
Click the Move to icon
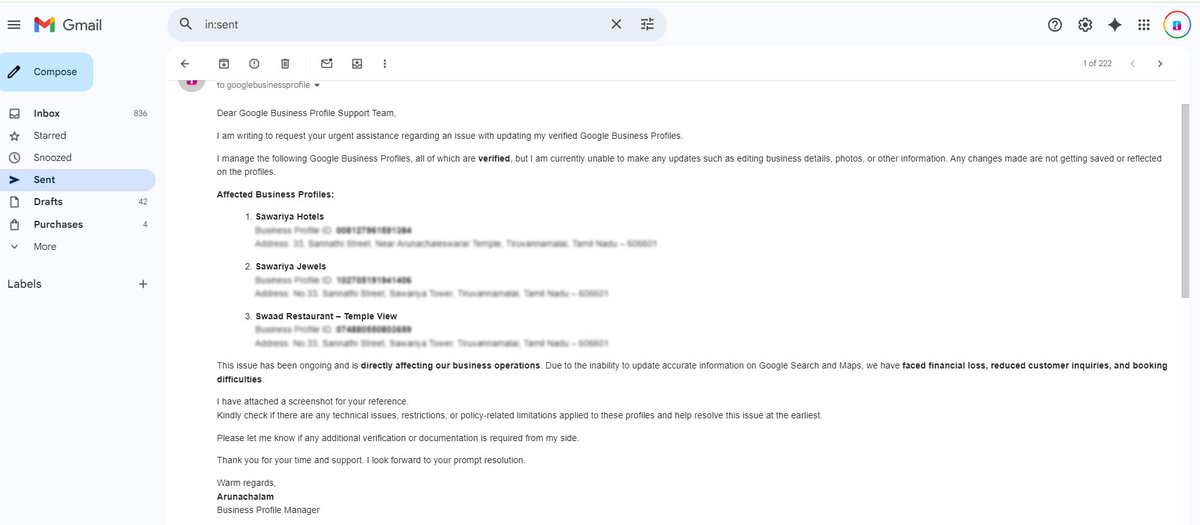coord(357,64)
